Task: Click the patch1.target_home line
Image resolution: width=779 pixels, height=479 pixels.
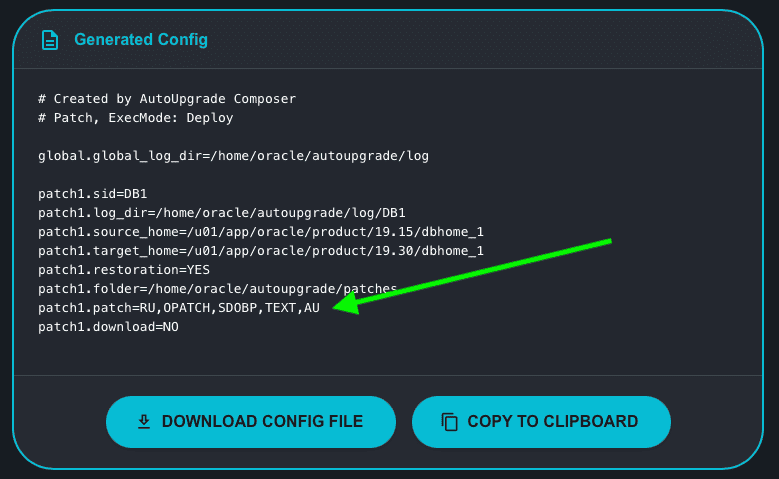Action: pyautogui.click(x=261, y=251)
